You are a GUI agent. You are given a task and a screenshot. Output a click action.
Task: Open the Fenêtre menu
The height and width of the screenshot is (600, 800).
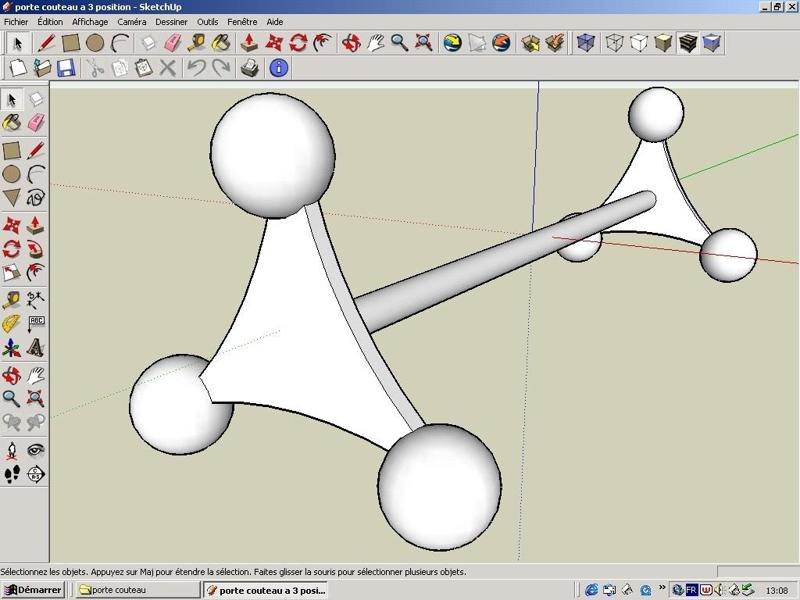242,21
